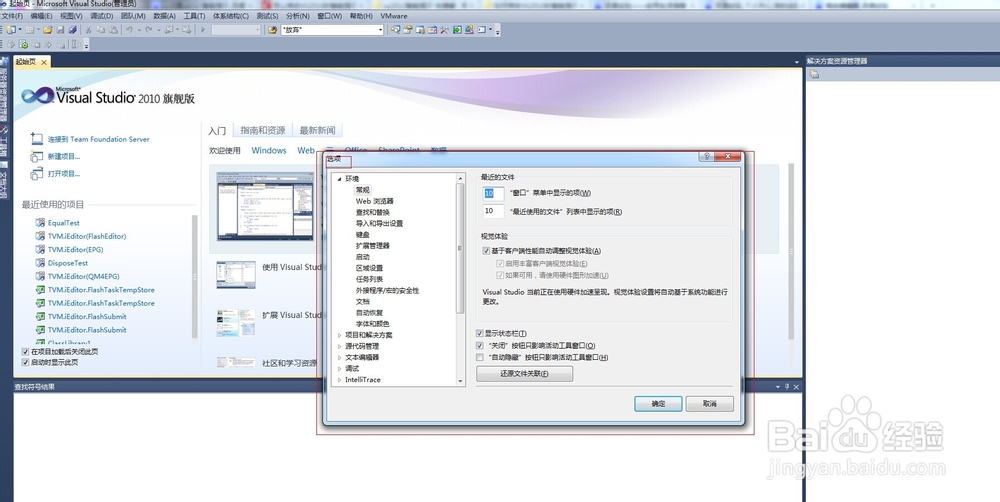Select 键盘 in options tree

pos(362,234)
